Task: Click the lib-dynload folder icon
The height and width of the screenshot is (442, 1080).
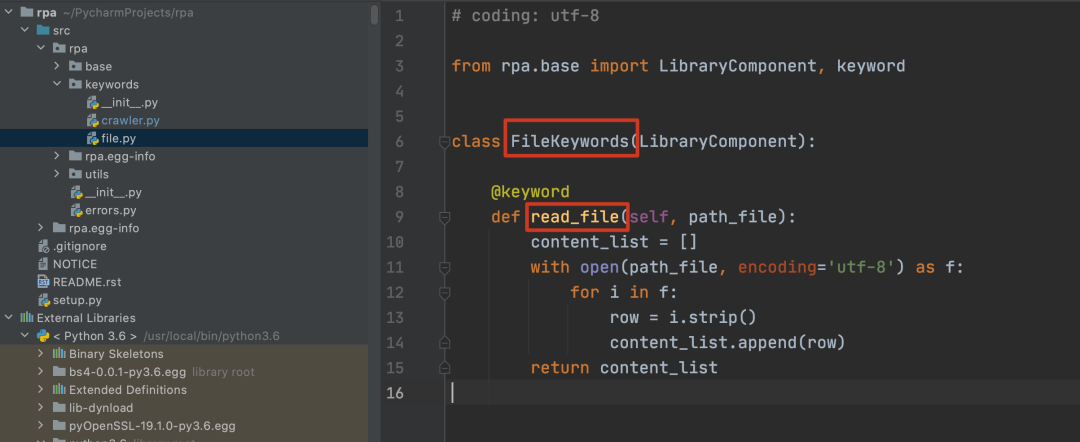Action: (59, 408)
